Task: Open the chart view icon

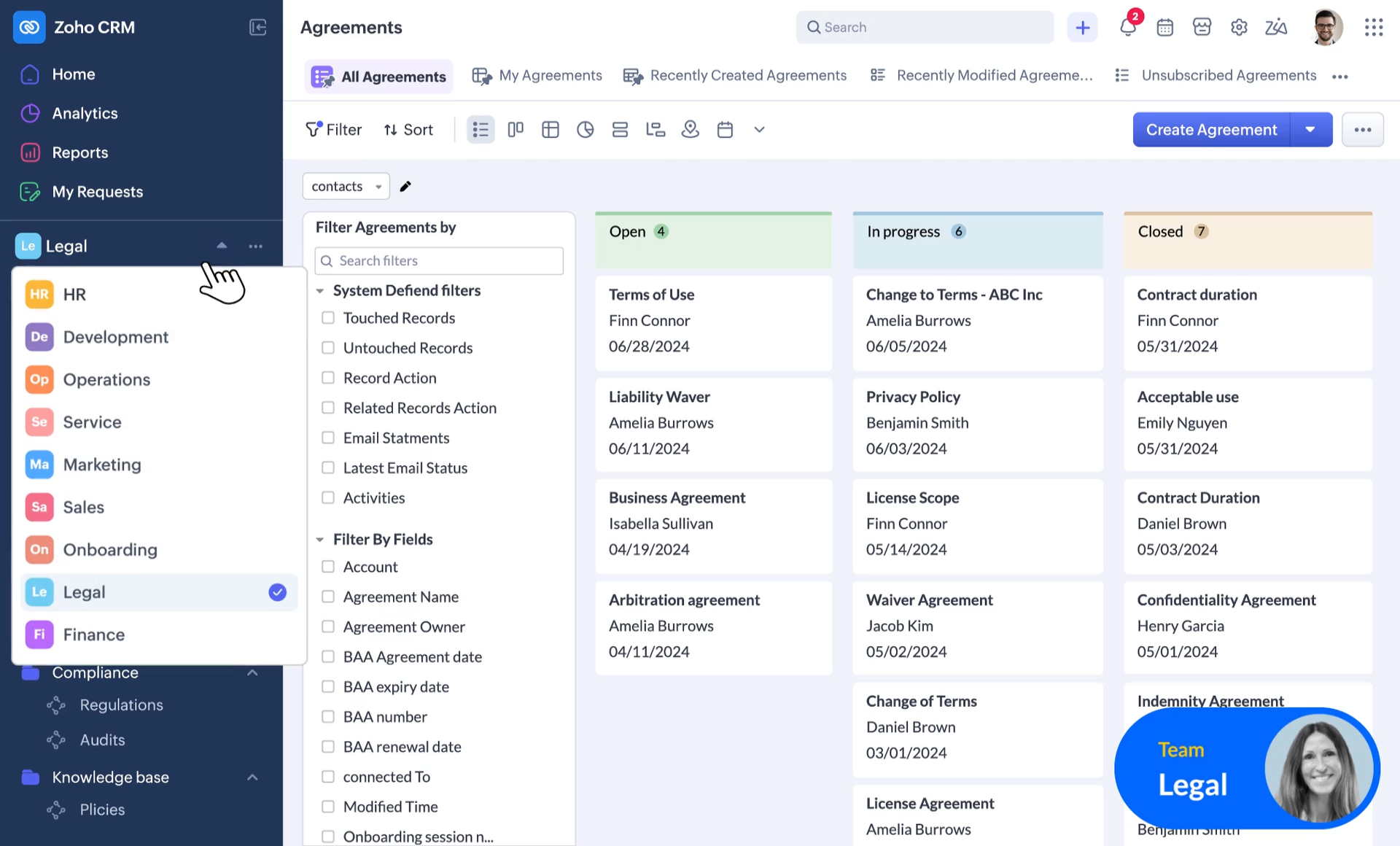Action: coord(585,130)
